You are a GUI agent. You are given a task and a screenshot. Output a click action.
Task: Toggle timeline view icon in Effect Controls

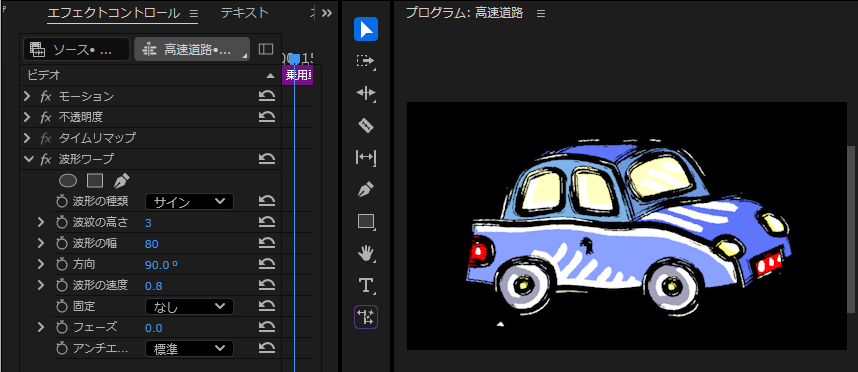(265, 49)
